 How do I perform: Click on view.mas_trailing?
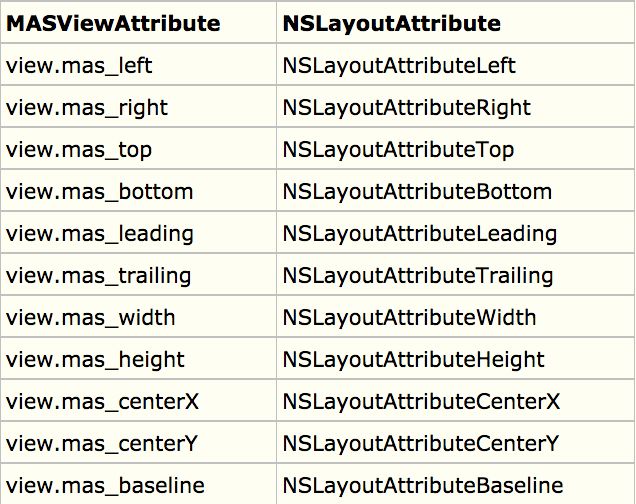click(x=99, y=277)
